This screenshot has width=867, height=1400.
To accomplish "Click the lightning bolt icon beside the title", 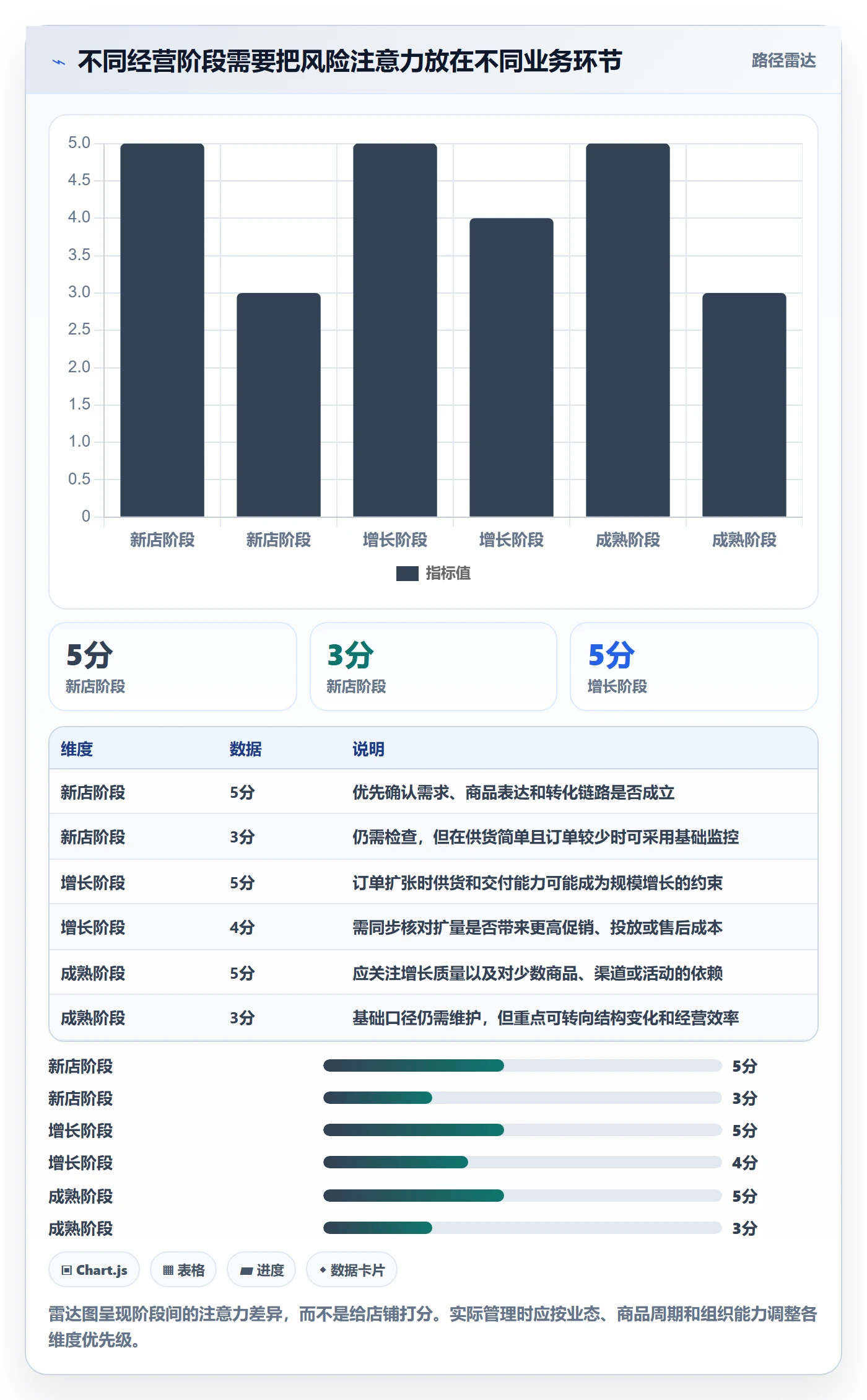I will [59, 62].
